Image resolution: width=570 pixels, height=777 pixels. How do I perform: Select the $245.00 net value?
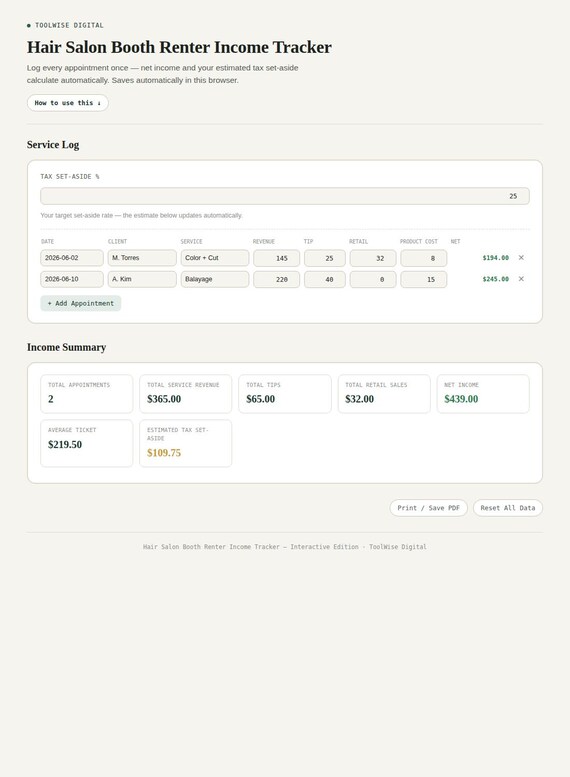point(495,279)
